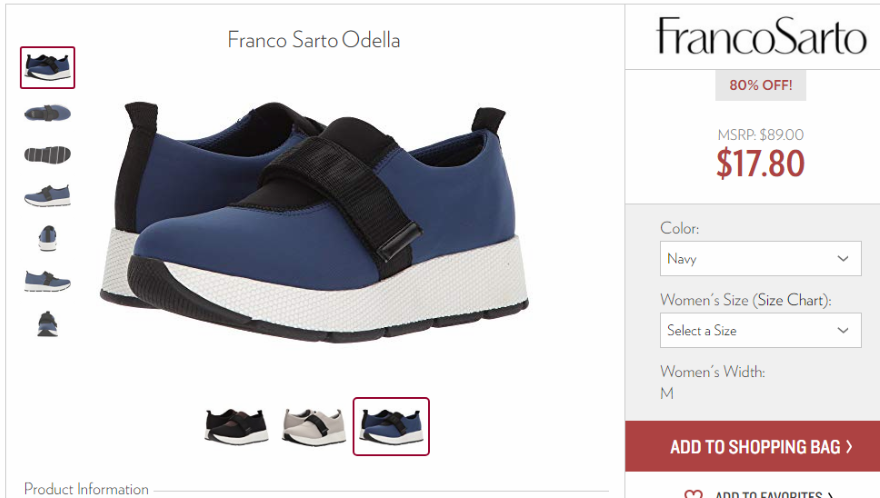Expand the Select a Size dropdown
The width and height of the screenshot is (880, 498).
(x=760, y=330)
